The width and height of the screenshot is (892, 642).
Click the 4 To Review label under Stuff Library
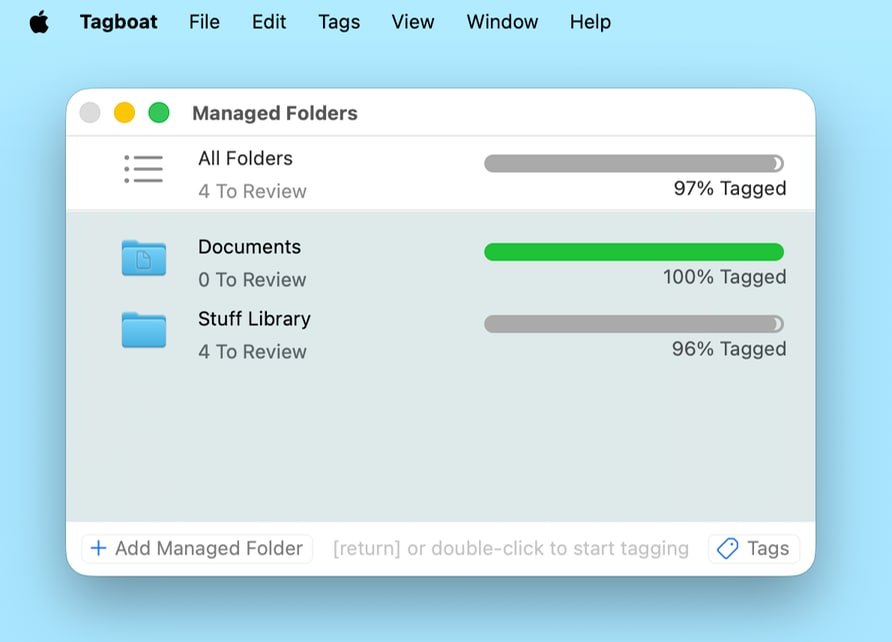click(252, 351)
